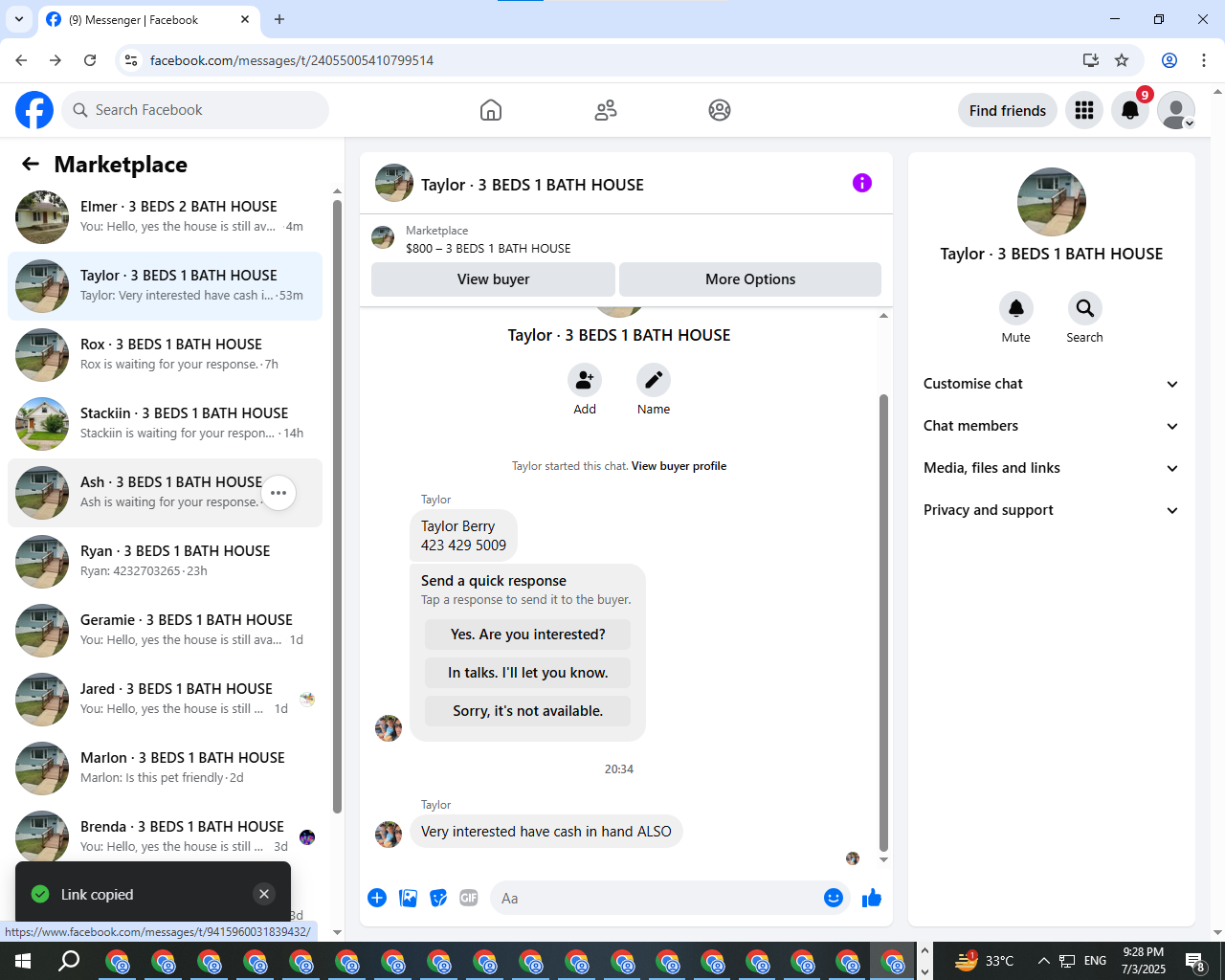Open the Home feed icon
1225x980 pixels.
tap(491, 110)
